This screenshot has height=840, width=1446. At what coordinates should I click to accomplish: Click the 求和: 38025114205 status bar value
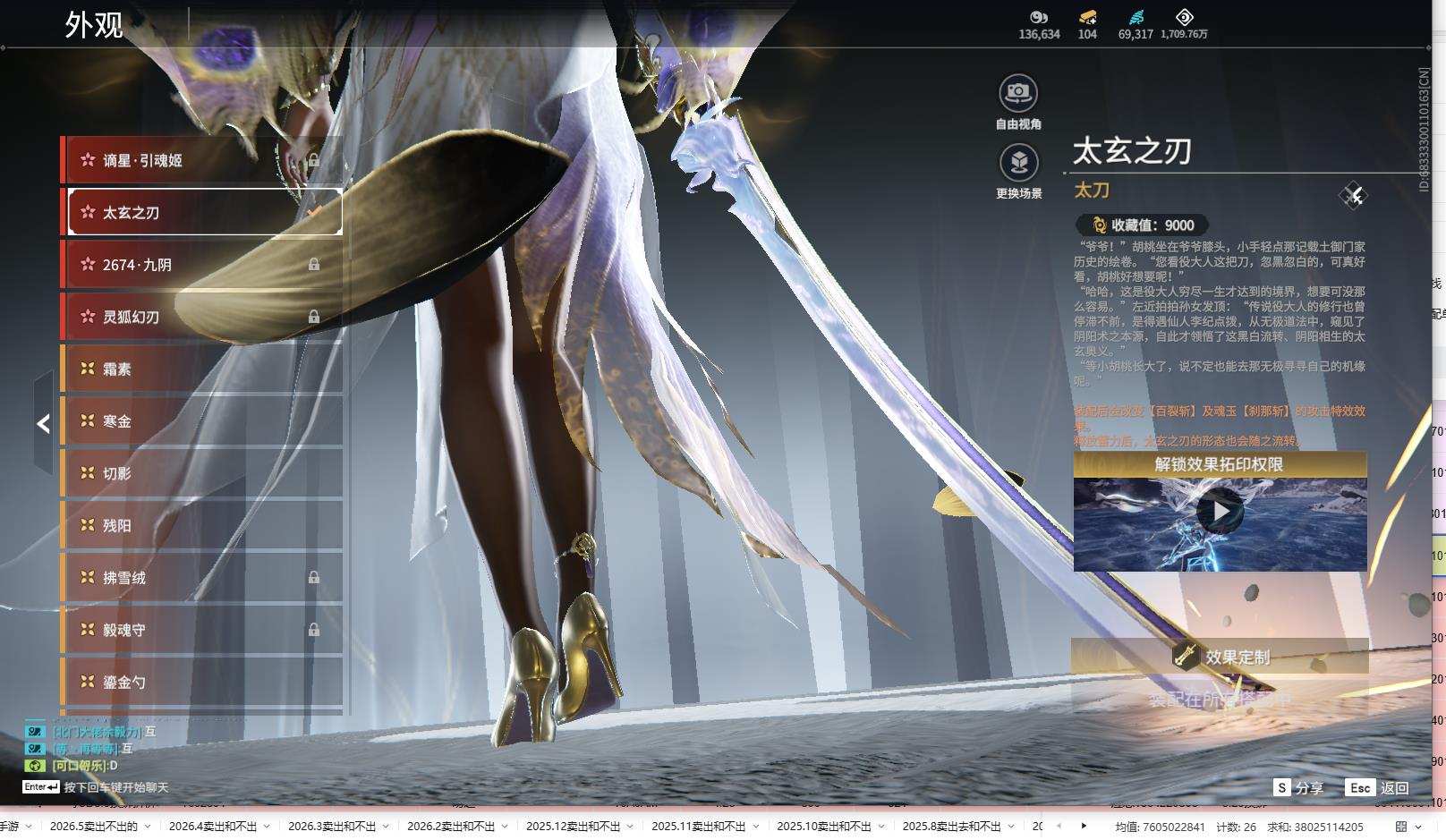(1314, 827)
